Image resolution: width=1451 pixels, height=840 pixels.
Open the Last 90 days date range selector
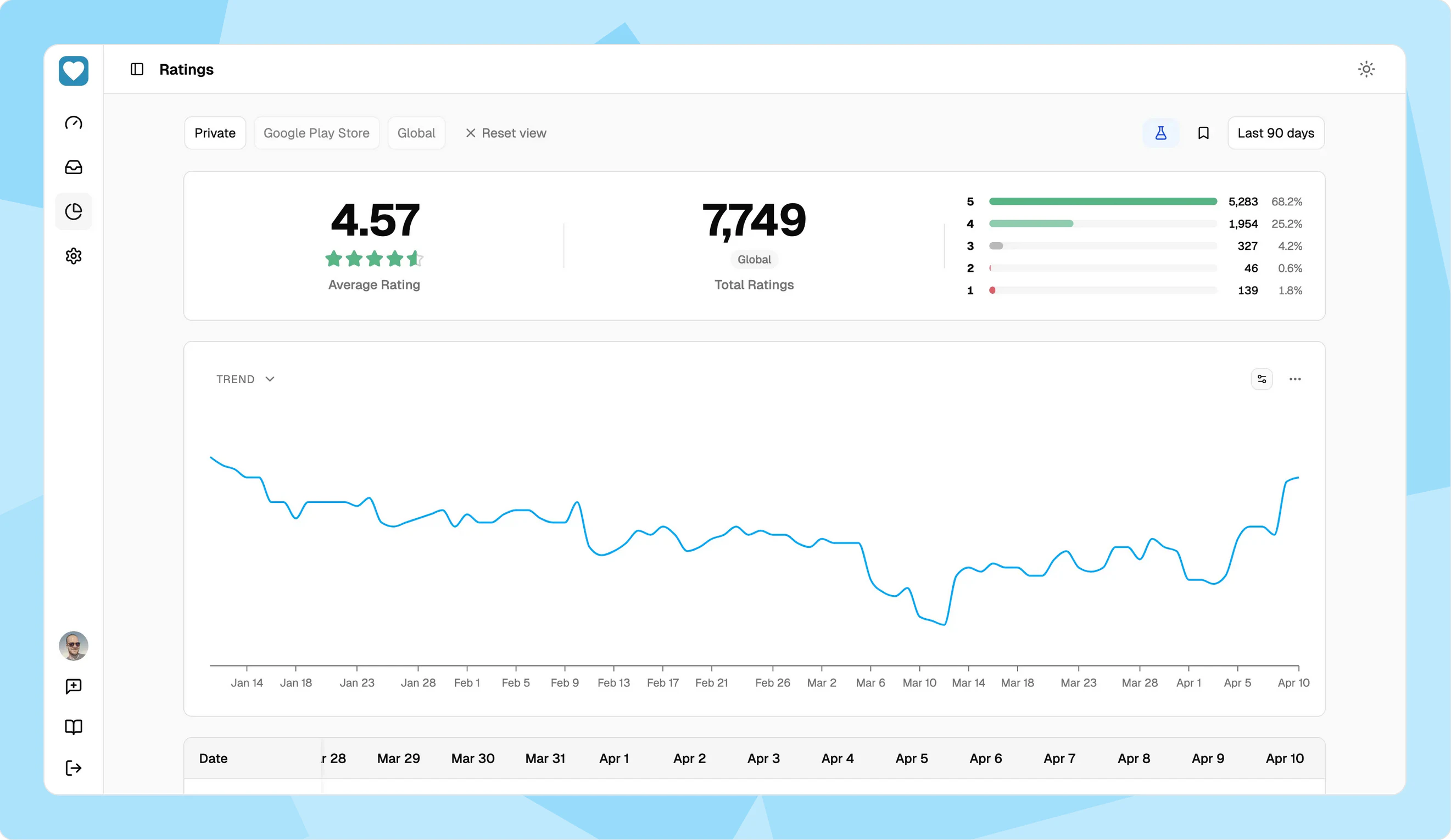(x=1275, y=133)
